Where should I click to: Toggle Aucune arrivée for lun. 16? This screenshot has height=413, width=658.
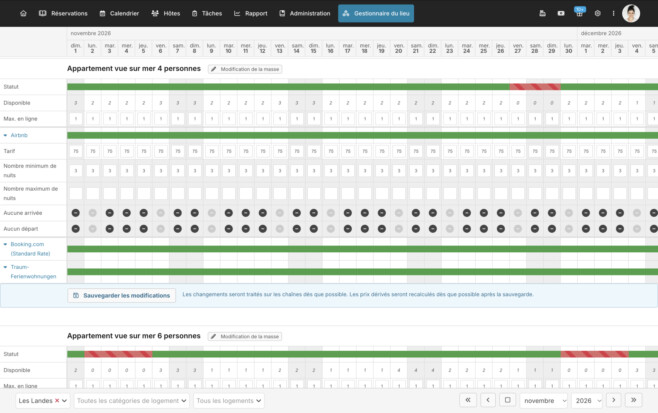(x=331, y=213)
